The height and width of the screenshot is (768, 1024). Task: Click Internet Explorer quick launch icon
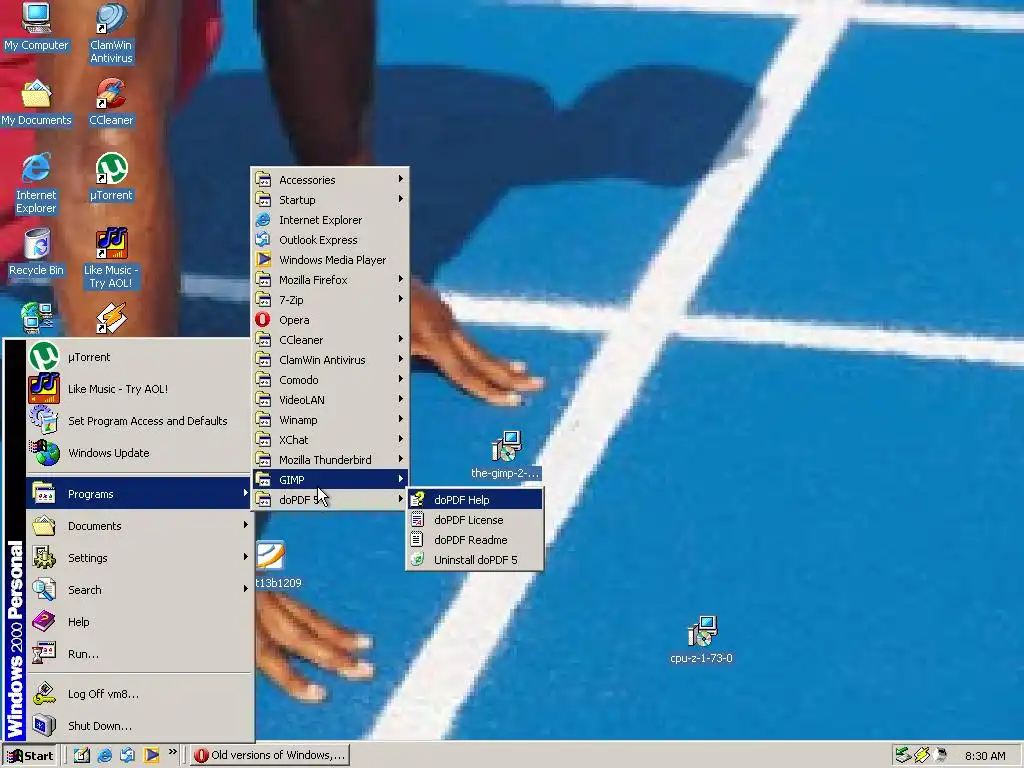coord(104,756)
